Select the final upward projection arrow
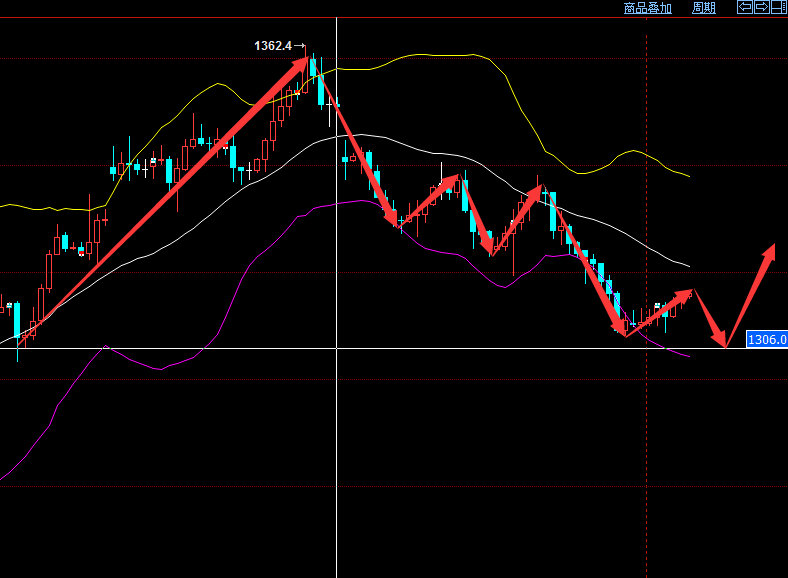The image size is (788, 578). click(x=750, y=295)
